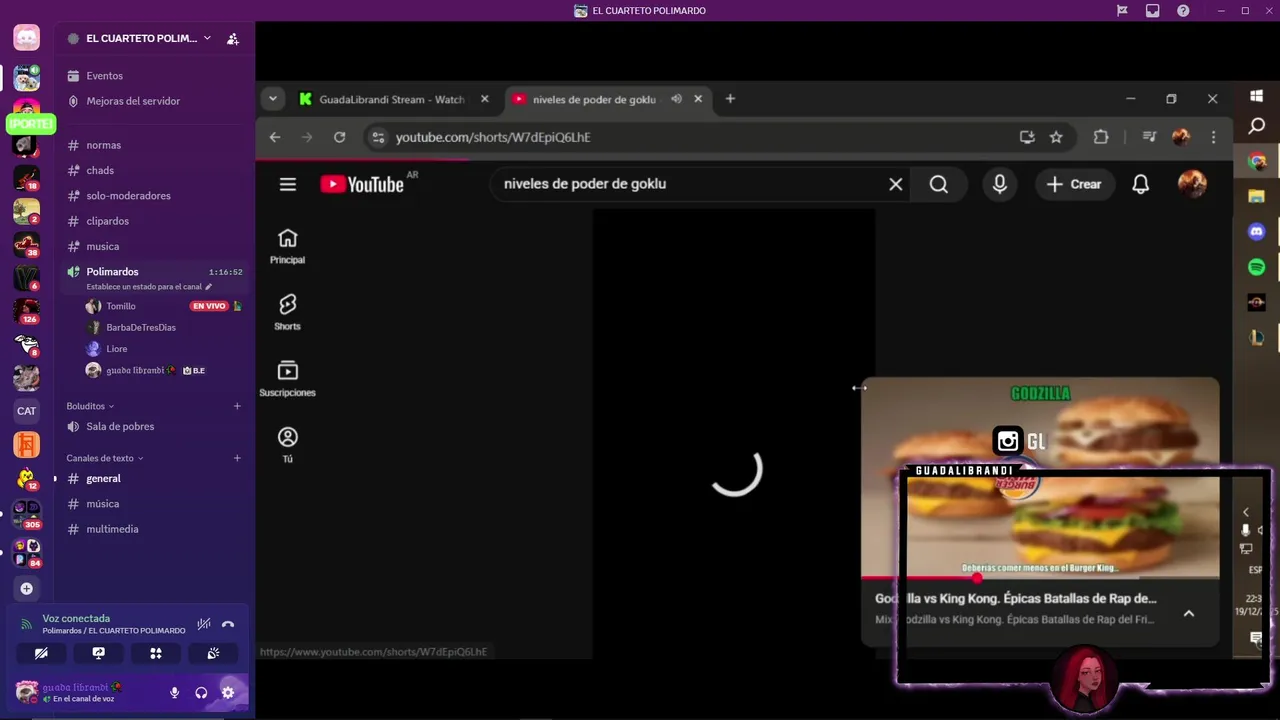Select the Polimardos voice channel
Viewport: 1280px width, 720px height.
click(x=112, y=271)
